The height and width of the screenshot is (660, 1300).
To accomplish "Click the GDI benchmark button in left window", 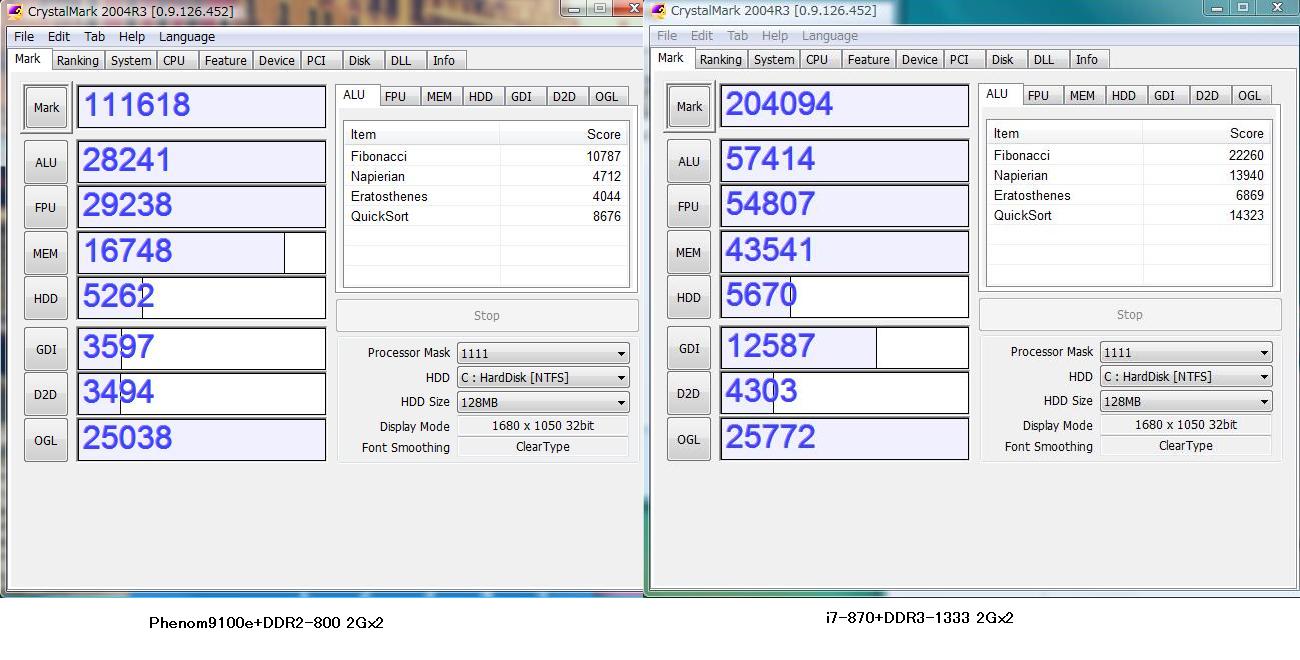I will [x=46, y=350].
